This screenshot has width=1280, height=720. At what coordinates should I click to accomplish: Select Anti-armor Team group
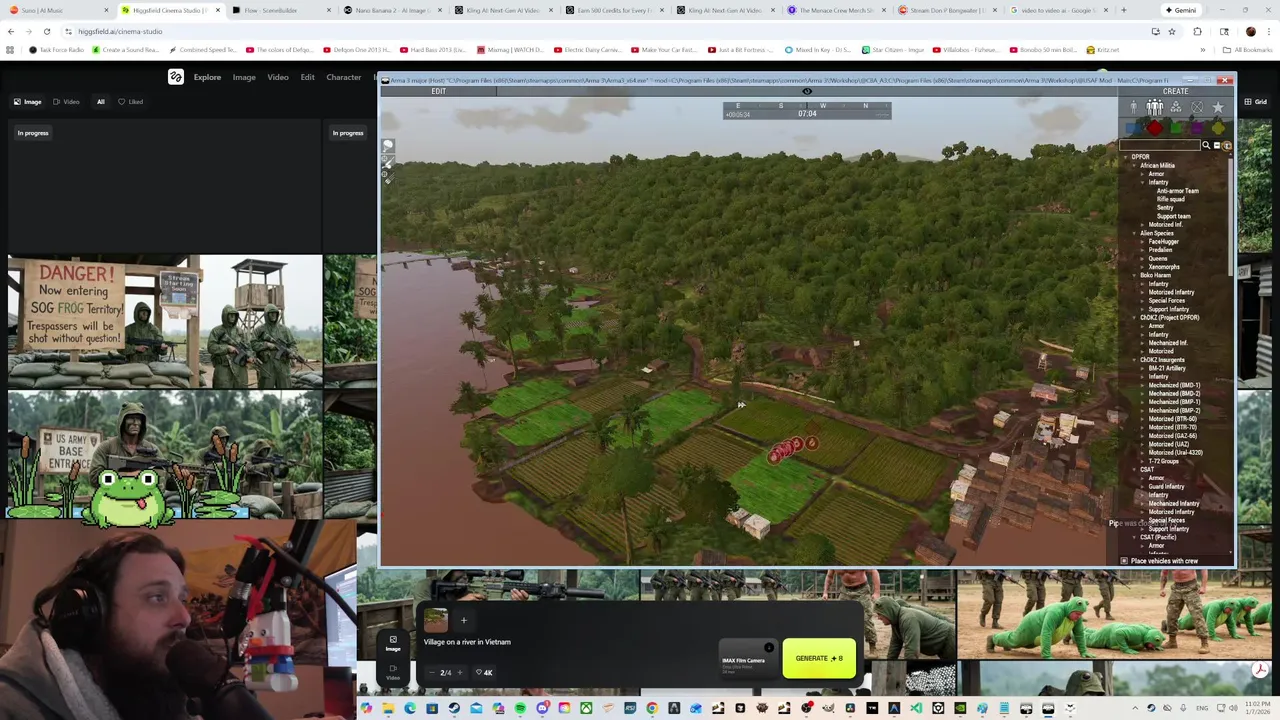1178,191
